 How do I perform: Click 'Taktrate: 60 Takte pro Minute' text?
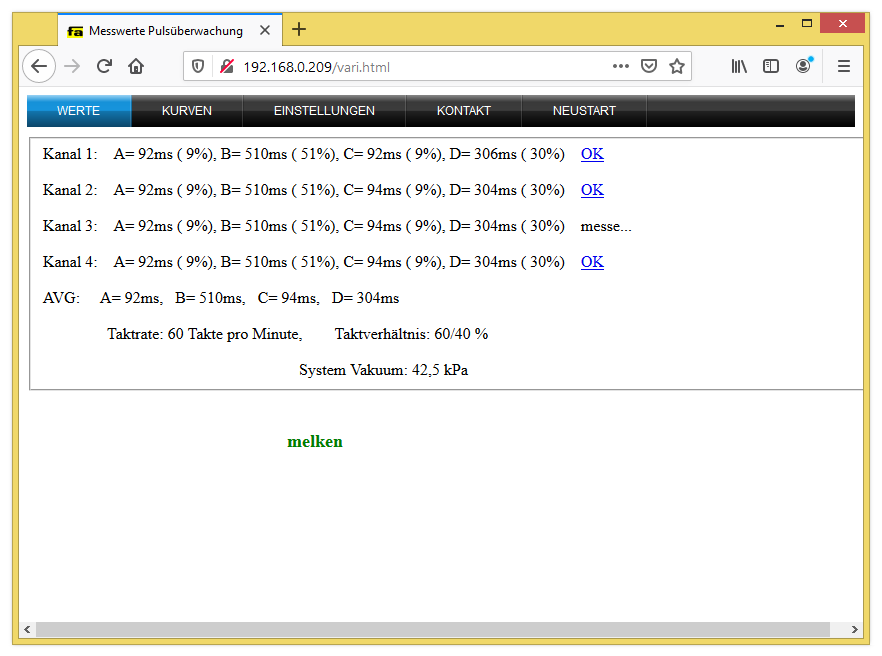coord(205,334)
